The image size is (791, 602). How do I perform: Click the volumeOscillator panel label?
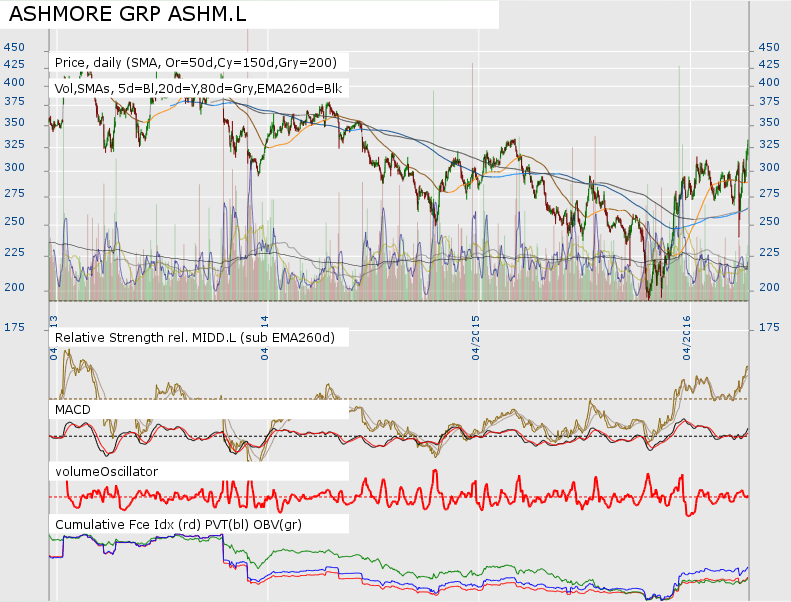(106, 471)
